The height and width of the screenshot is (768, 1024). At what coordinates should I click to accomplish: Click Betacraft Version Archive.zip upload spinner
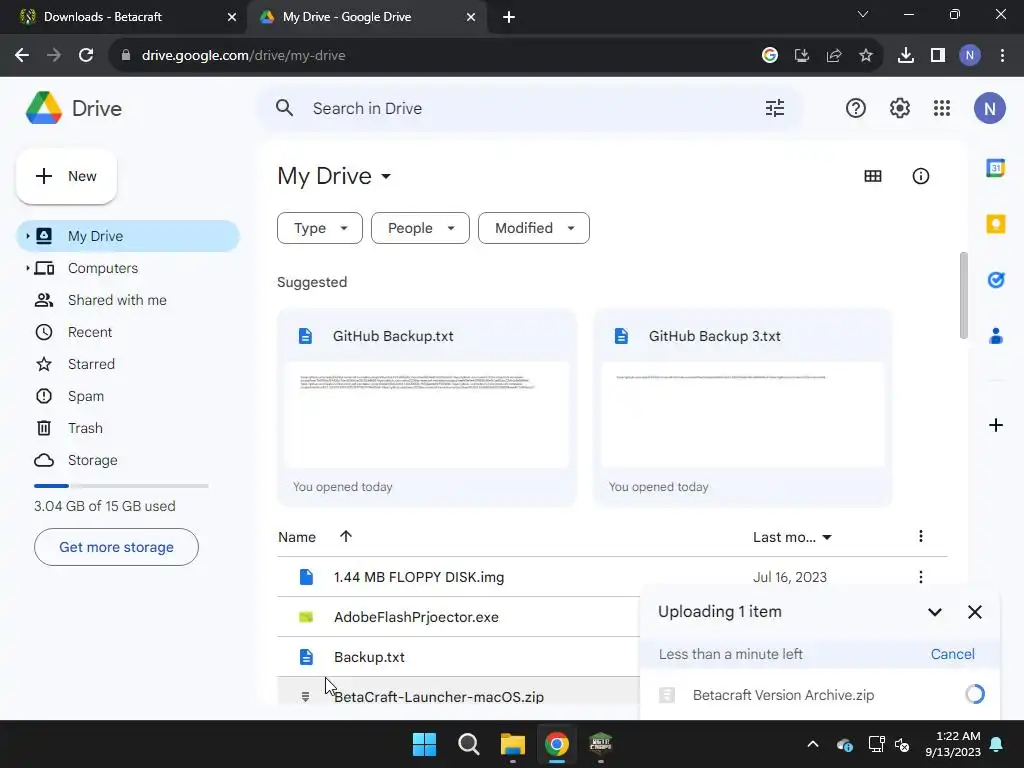[x=974, y=694]
